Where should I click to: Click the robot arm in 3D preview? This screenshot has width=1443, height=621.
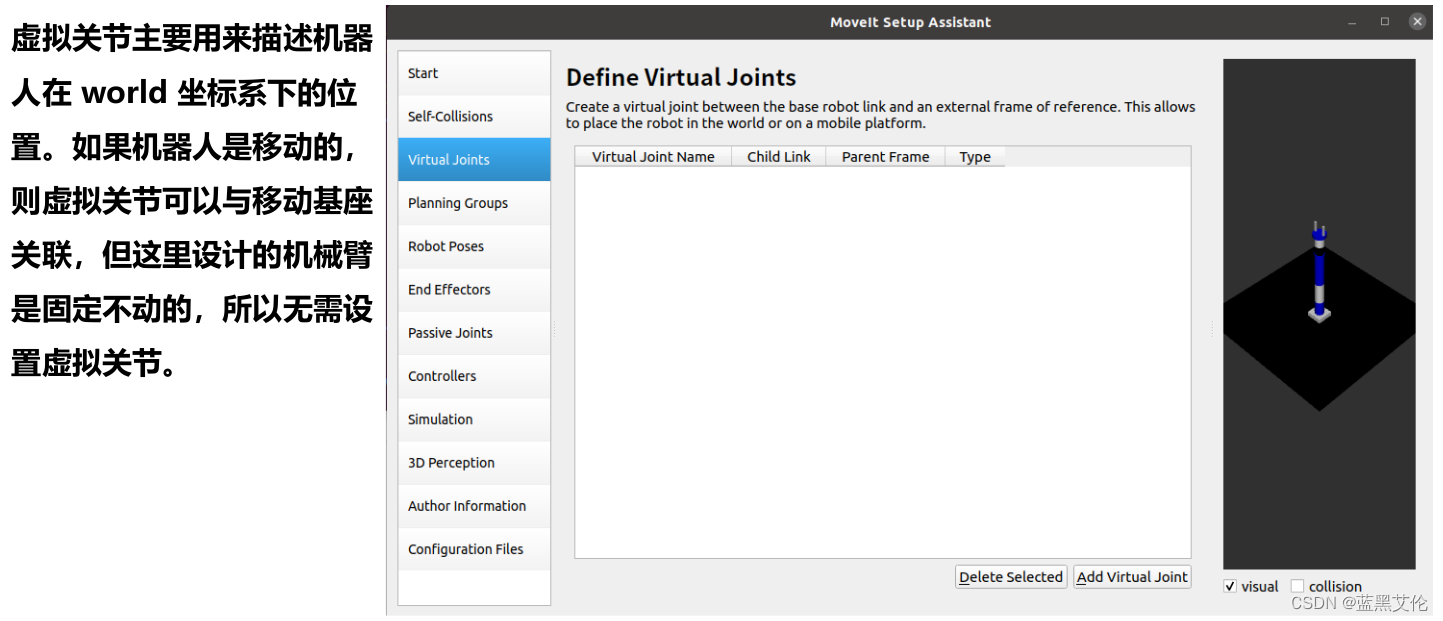1319,272
